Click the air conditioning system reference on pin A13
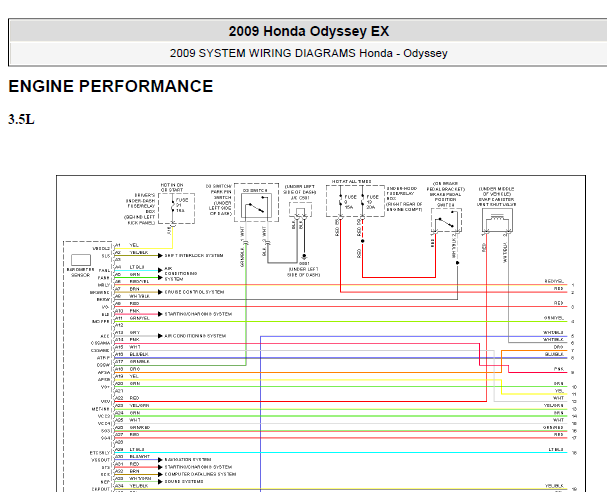The width and height of the screenshot is (607, 492). point(195,336)
